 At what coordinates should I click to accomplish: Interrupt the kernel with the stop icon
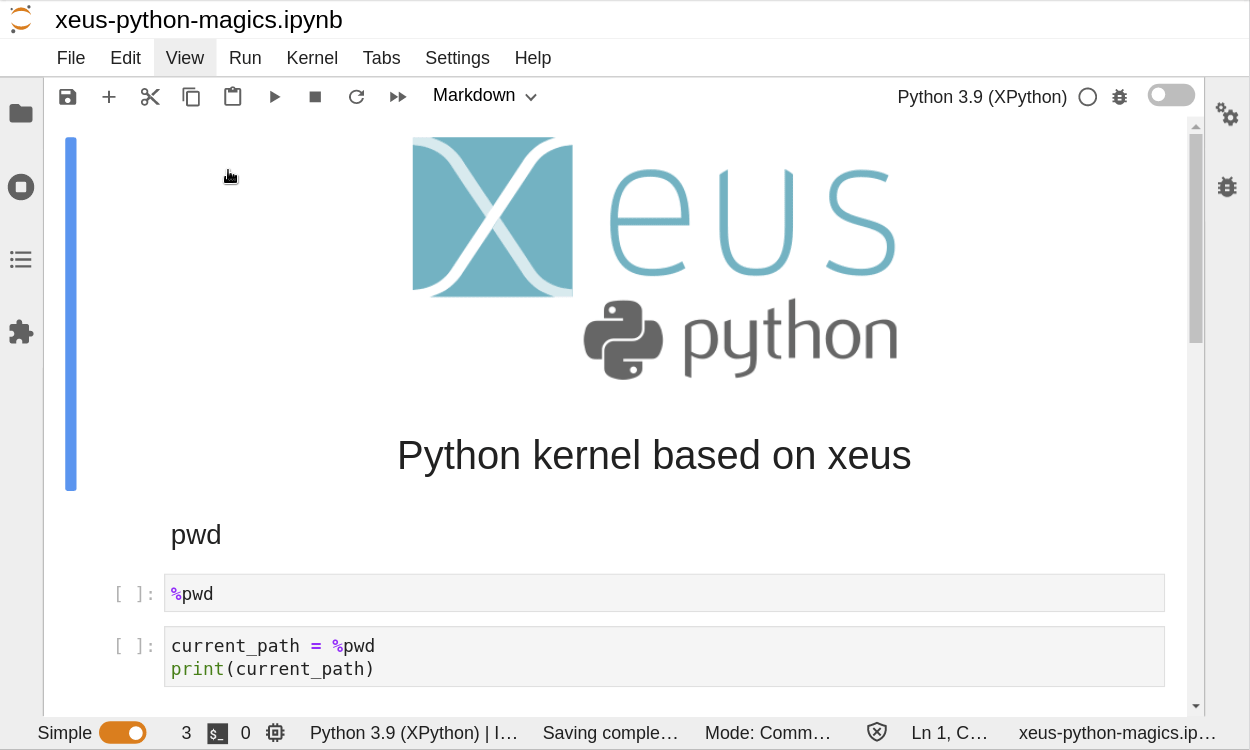click(x=315, y=97)
